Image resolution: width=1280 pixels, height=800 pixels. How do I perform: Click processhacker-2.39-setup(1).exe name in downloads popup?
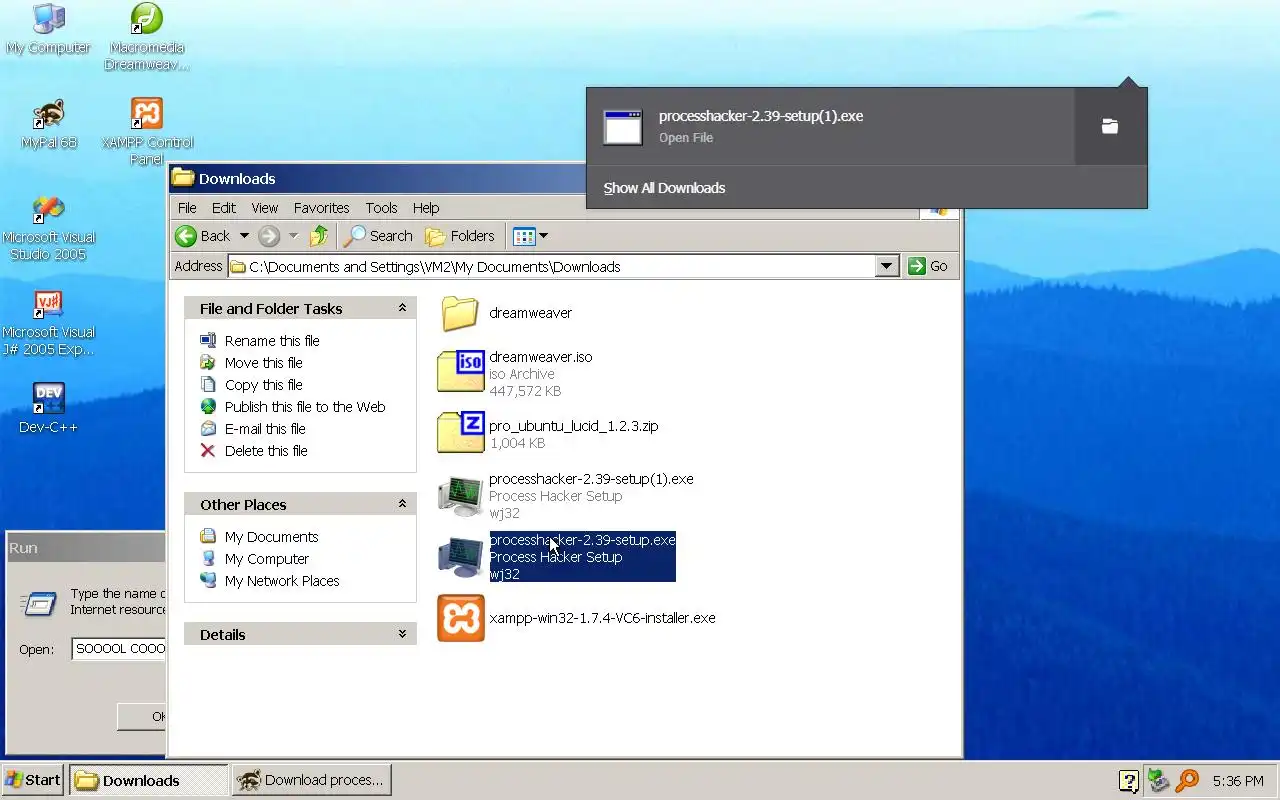(761, 116)
